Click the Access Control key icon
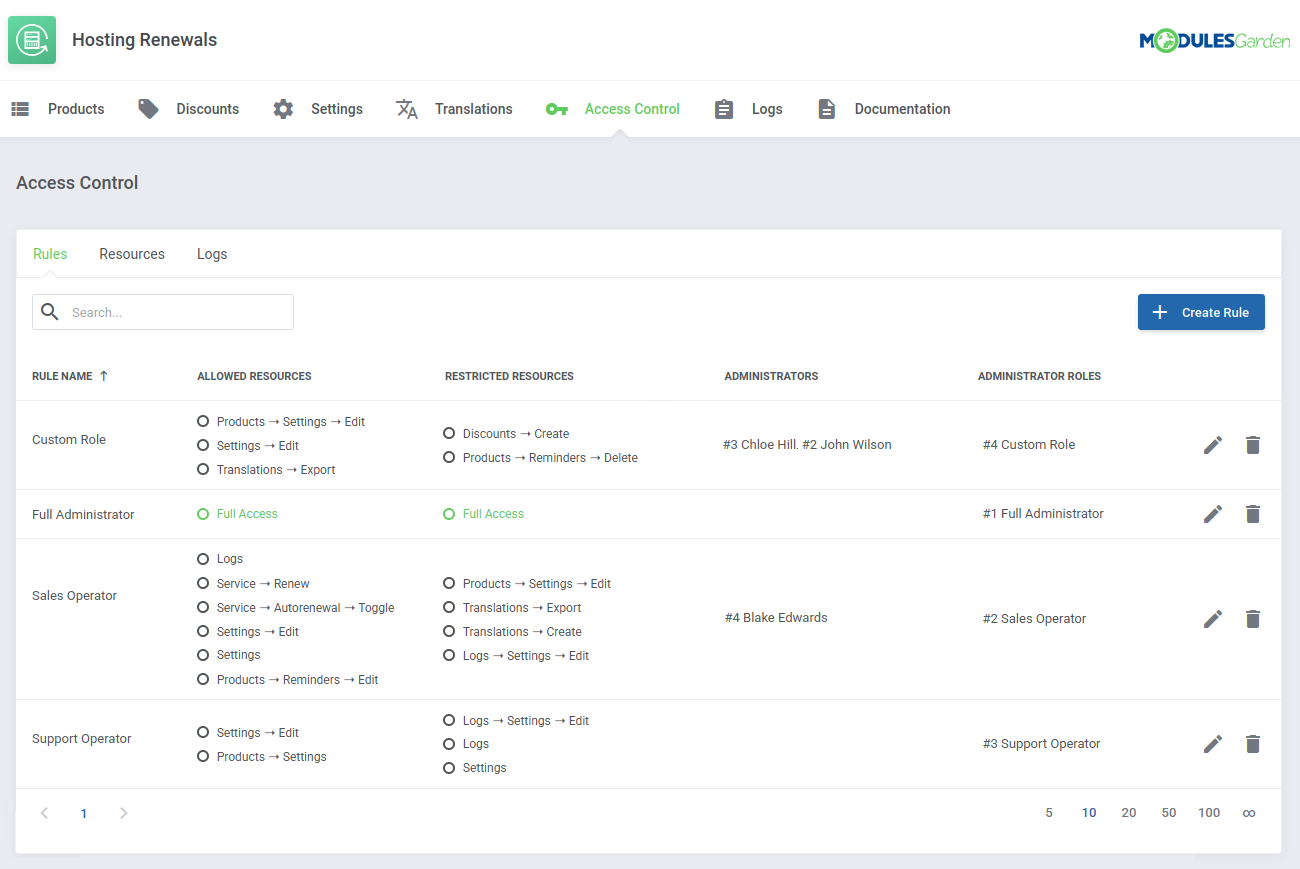This screenshot has width=1300, height=869. coord(557,109)
